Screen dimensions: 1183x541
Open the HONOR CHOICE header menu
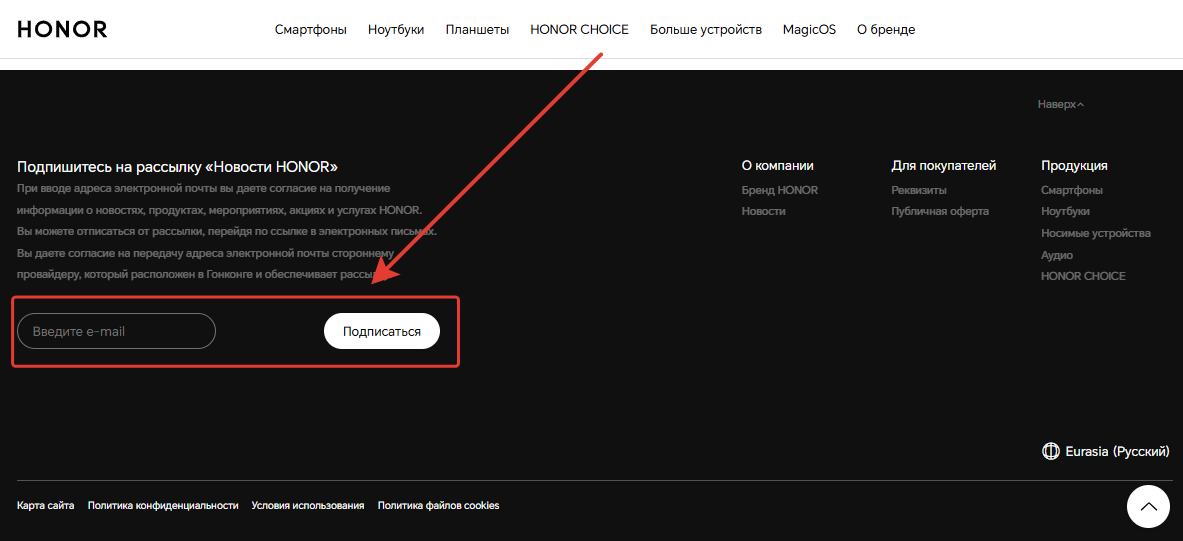coord(579,30)
